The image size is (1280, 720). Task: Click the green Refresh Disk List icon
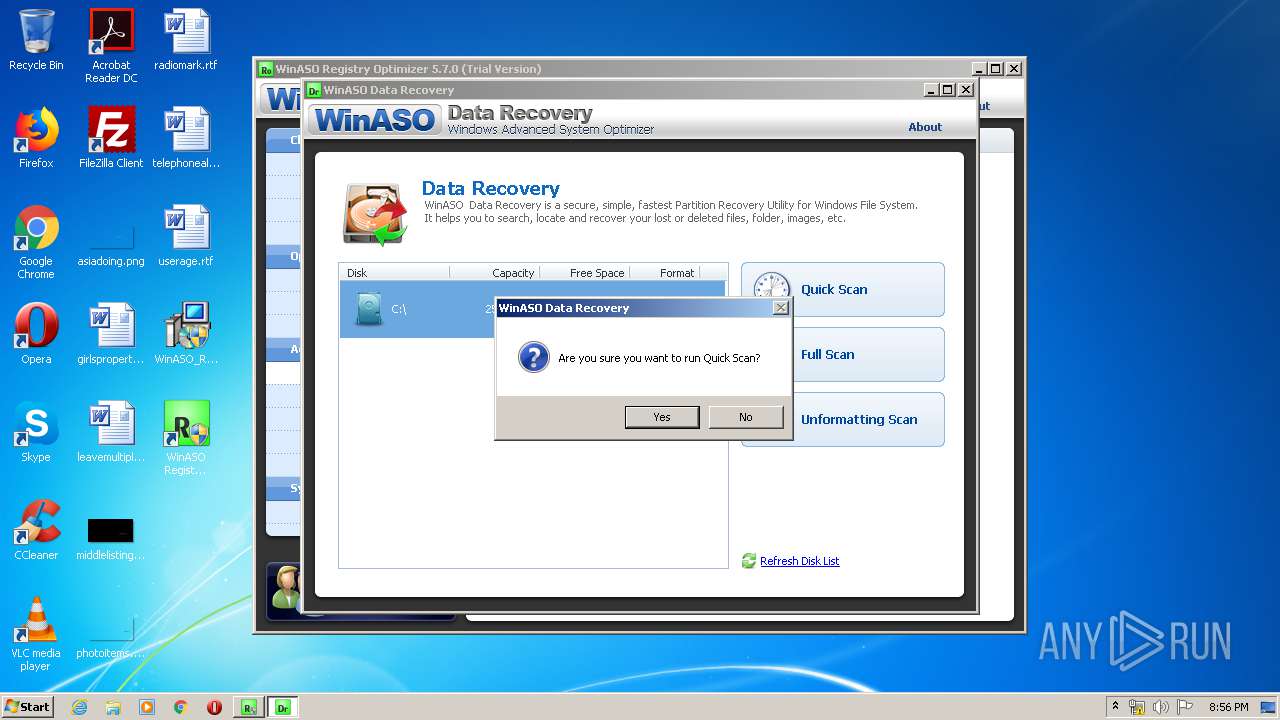tap(749, 561)
